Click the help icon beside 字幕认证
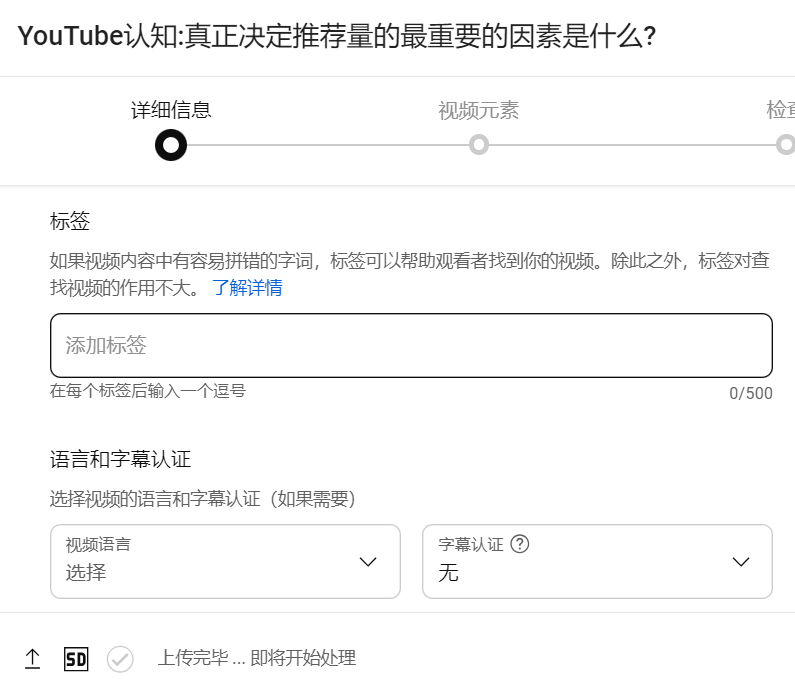The image size is (795, 687). (519, 545)
